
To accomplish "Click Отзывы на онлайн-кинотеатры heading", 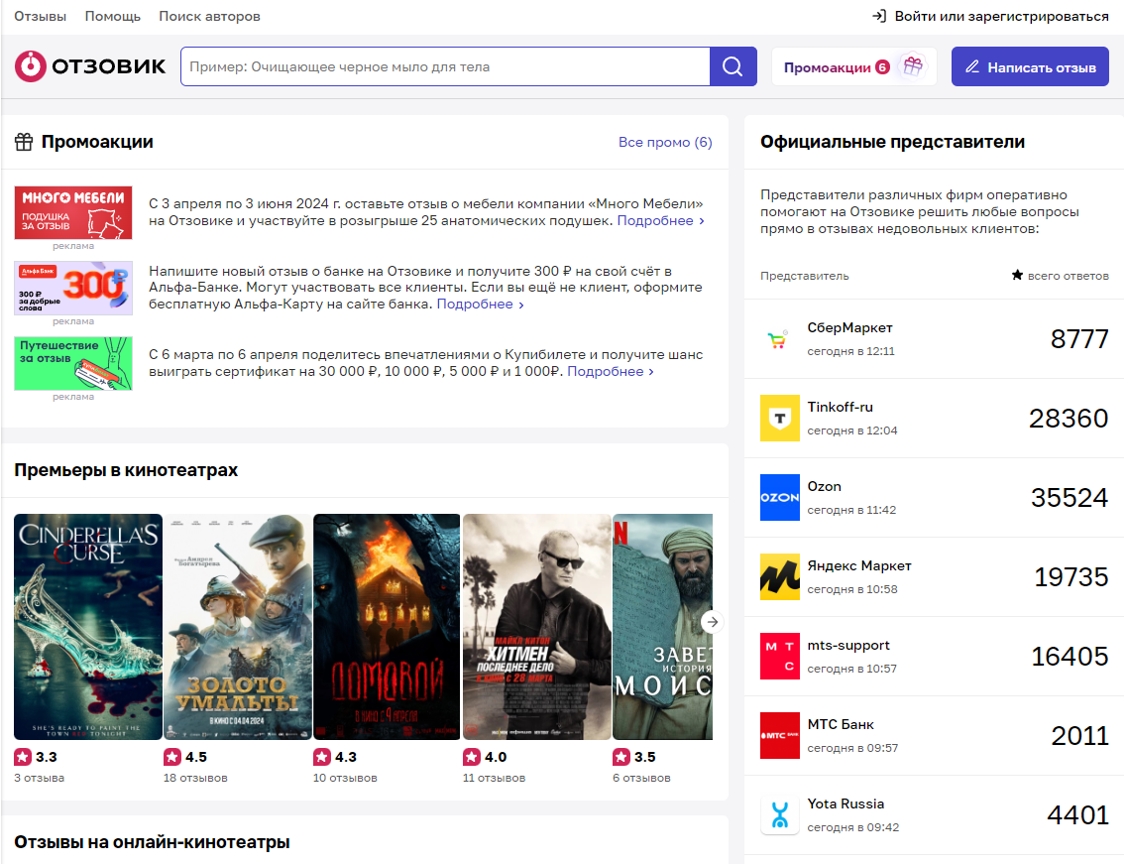I will tap(152, 842).
